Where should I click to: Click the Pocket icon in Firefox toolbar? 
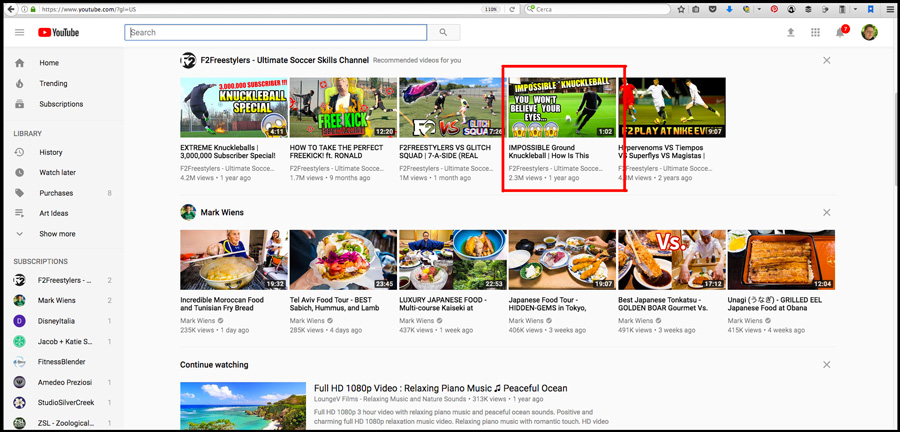(712, 10)
